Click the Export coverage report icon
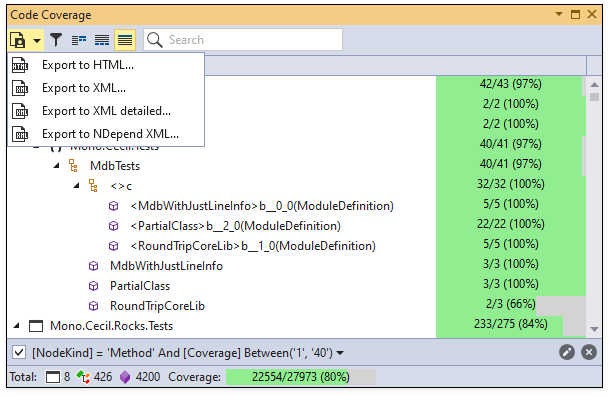This screenshot has height=396, width=609. coord(18,40)
